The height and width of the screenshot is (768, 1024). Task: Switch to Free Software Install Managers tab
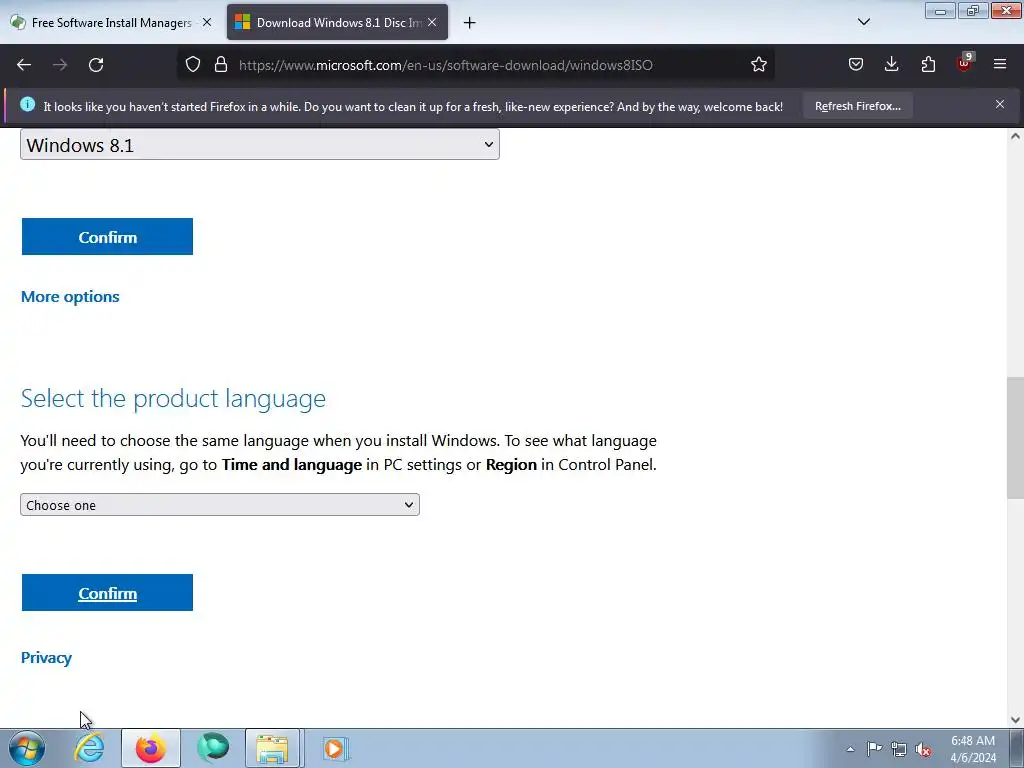point(112,22)
